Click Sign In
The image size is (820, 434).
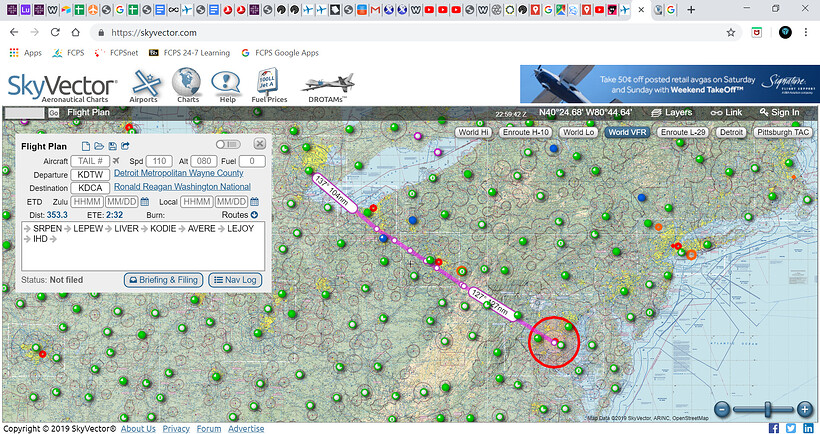(780, 112)
